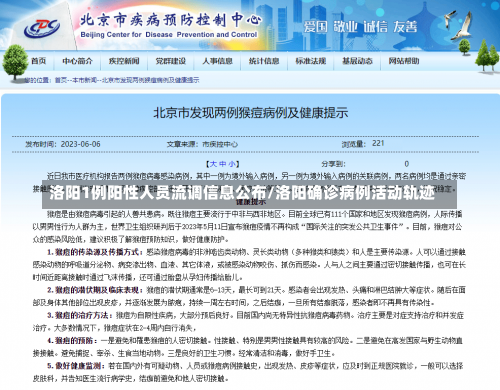The width and height of the screenshot is (500, 390).
Task: Click the heading 1. 猴痘的传染源及传播方式
Action: tap(95, 252)
